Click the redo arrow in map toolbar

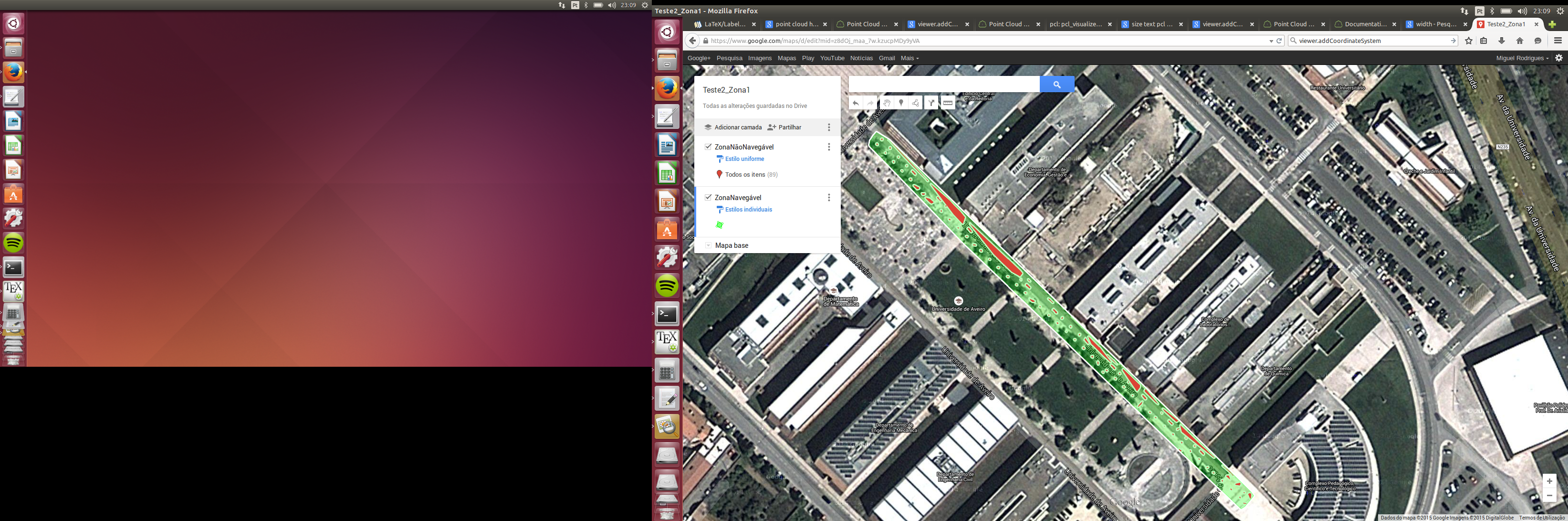870,103
